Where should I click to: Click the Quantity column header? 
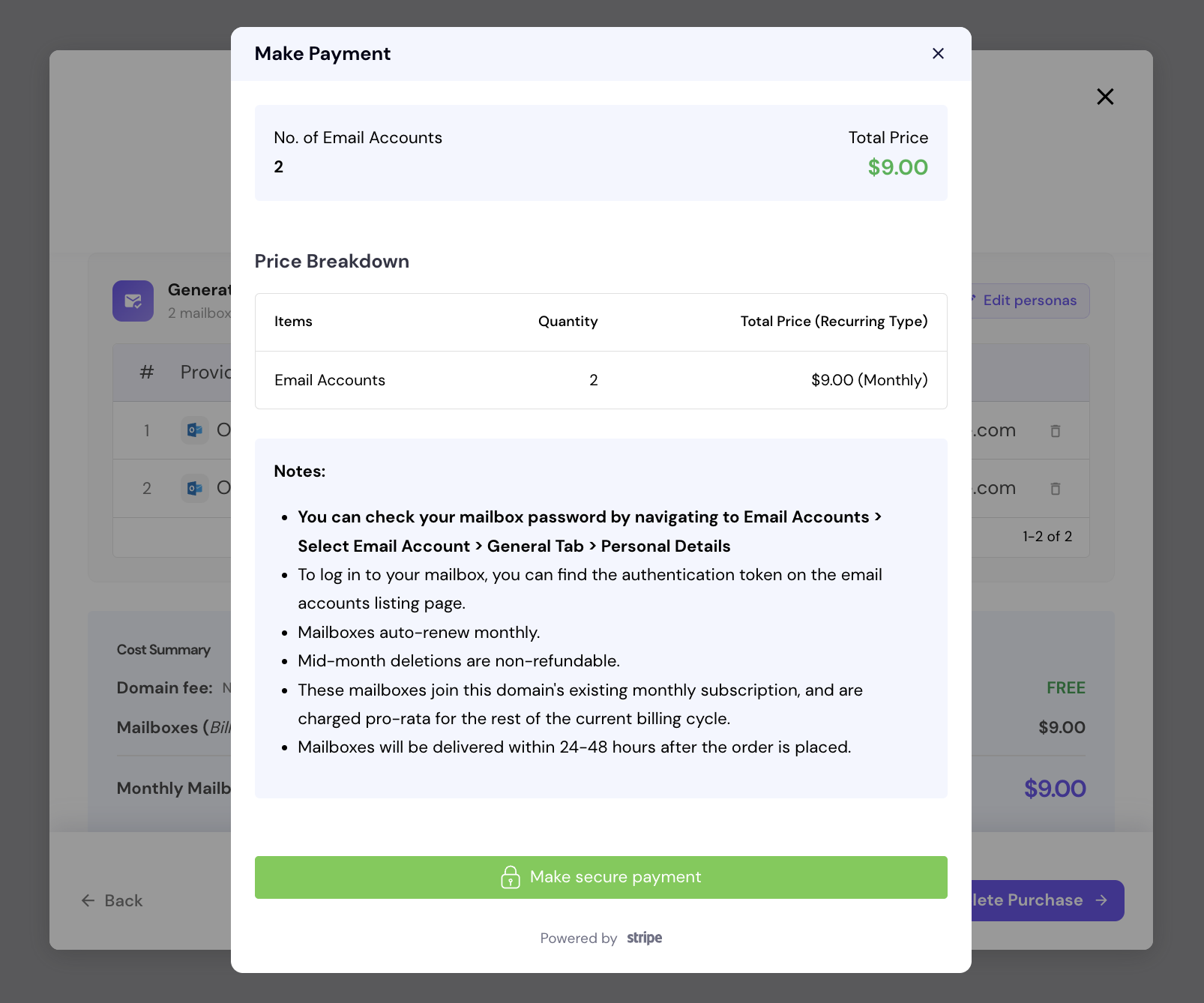click(568, 322)
